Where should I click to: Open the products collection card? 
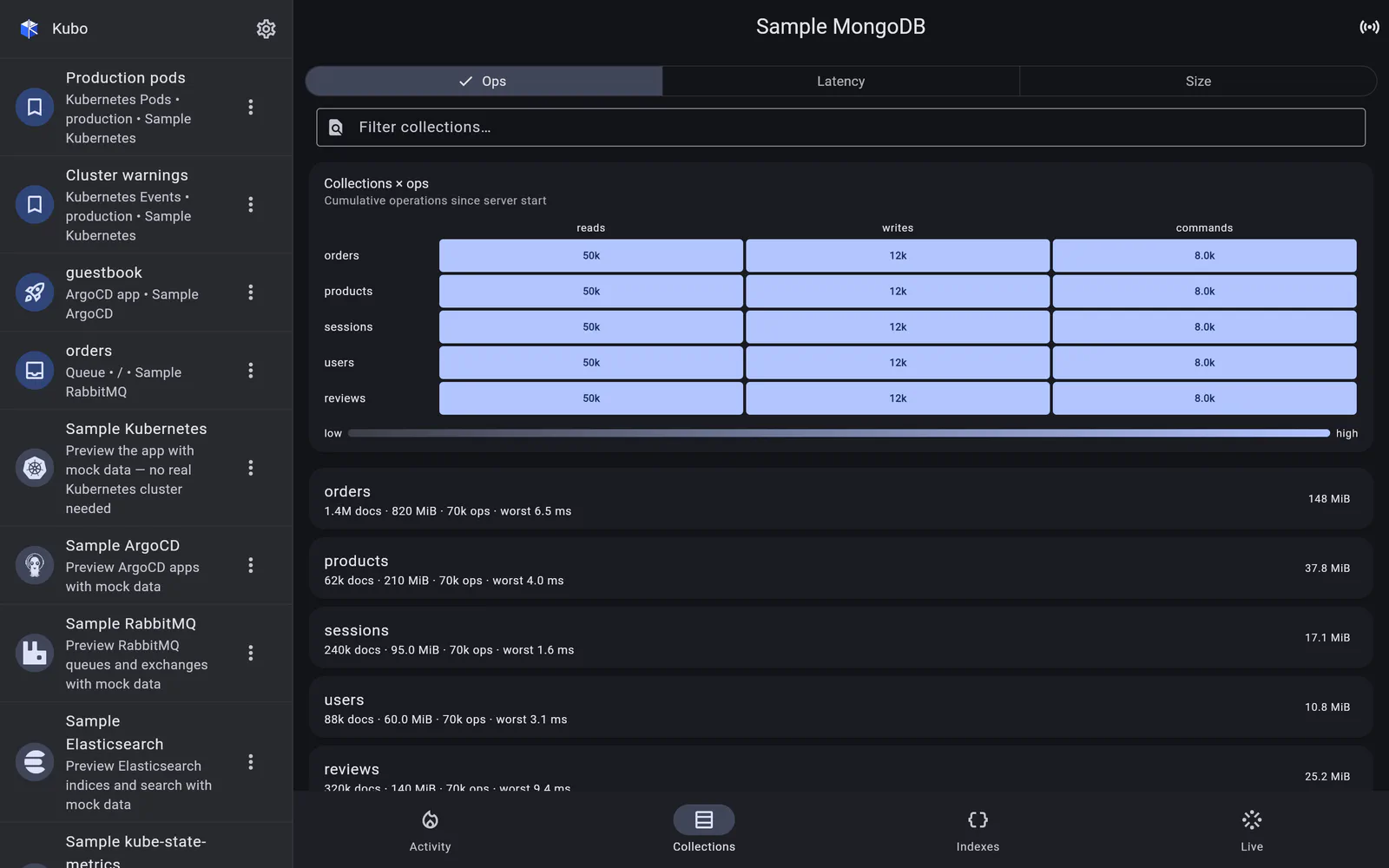click(x=840, y=569)
